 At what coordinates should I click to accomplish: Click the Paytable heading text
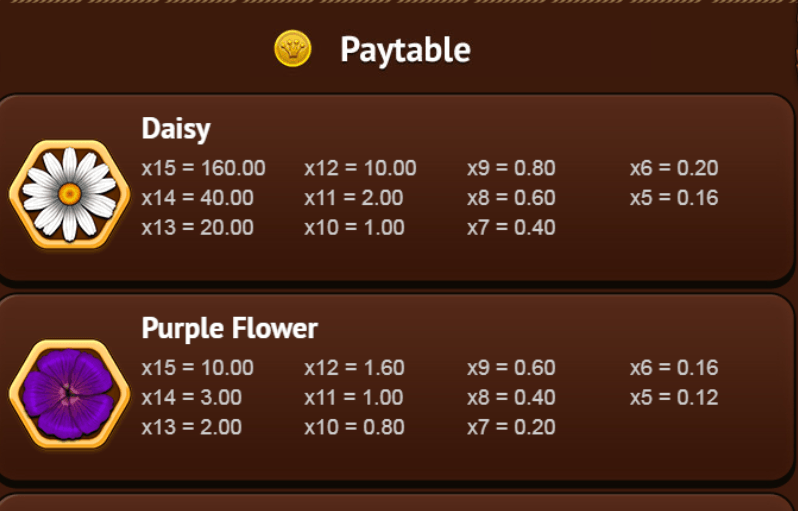click(405, 50)
